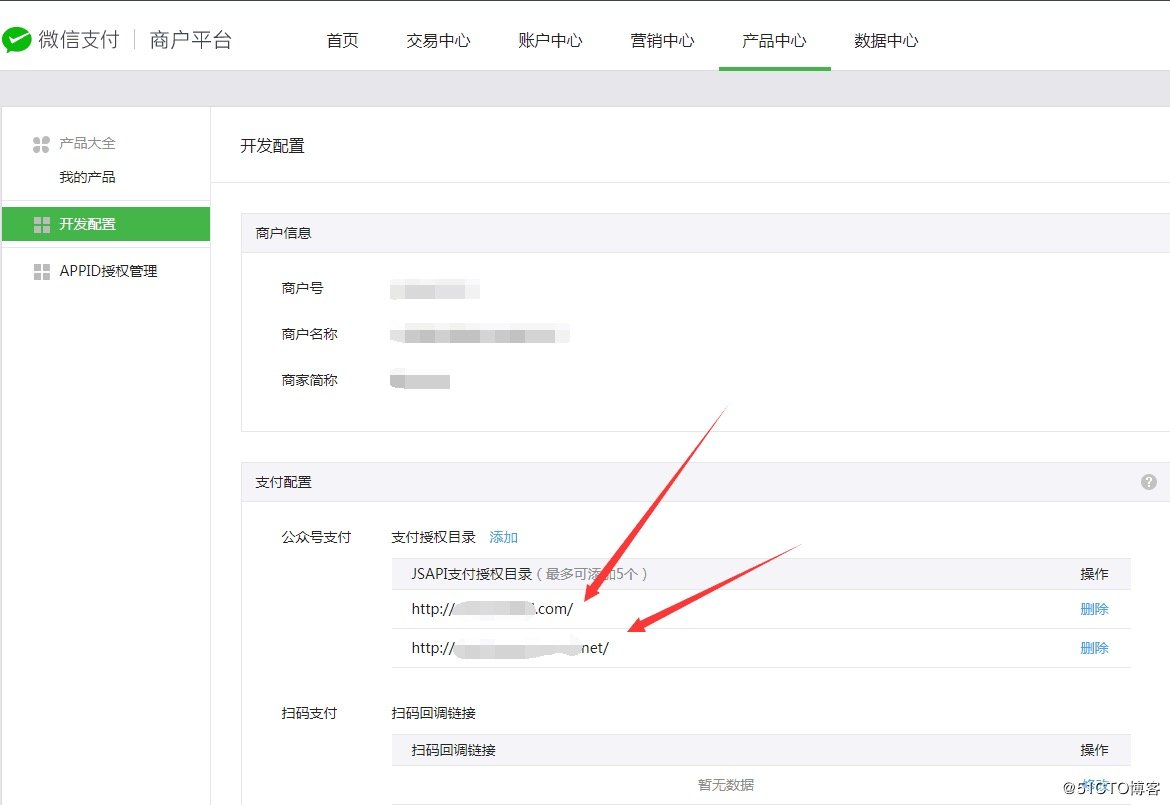Open the 交易中心 tab
This screenshot has height=805, width=1170.
pos(438,40)
